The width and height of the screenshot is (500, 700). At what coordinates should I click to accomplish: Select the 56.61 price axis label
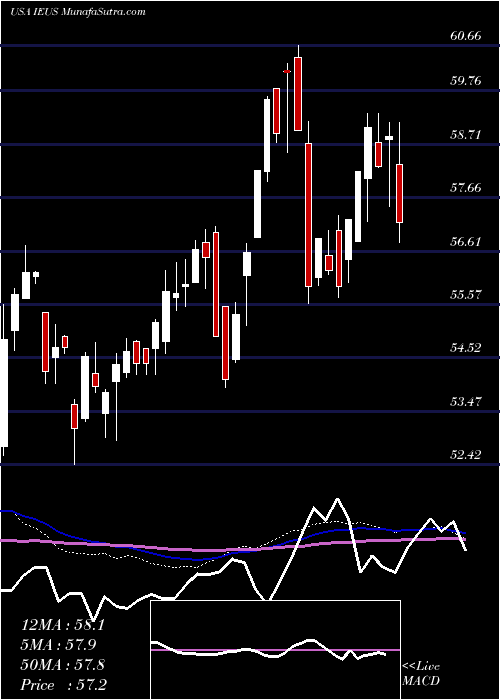466,242
